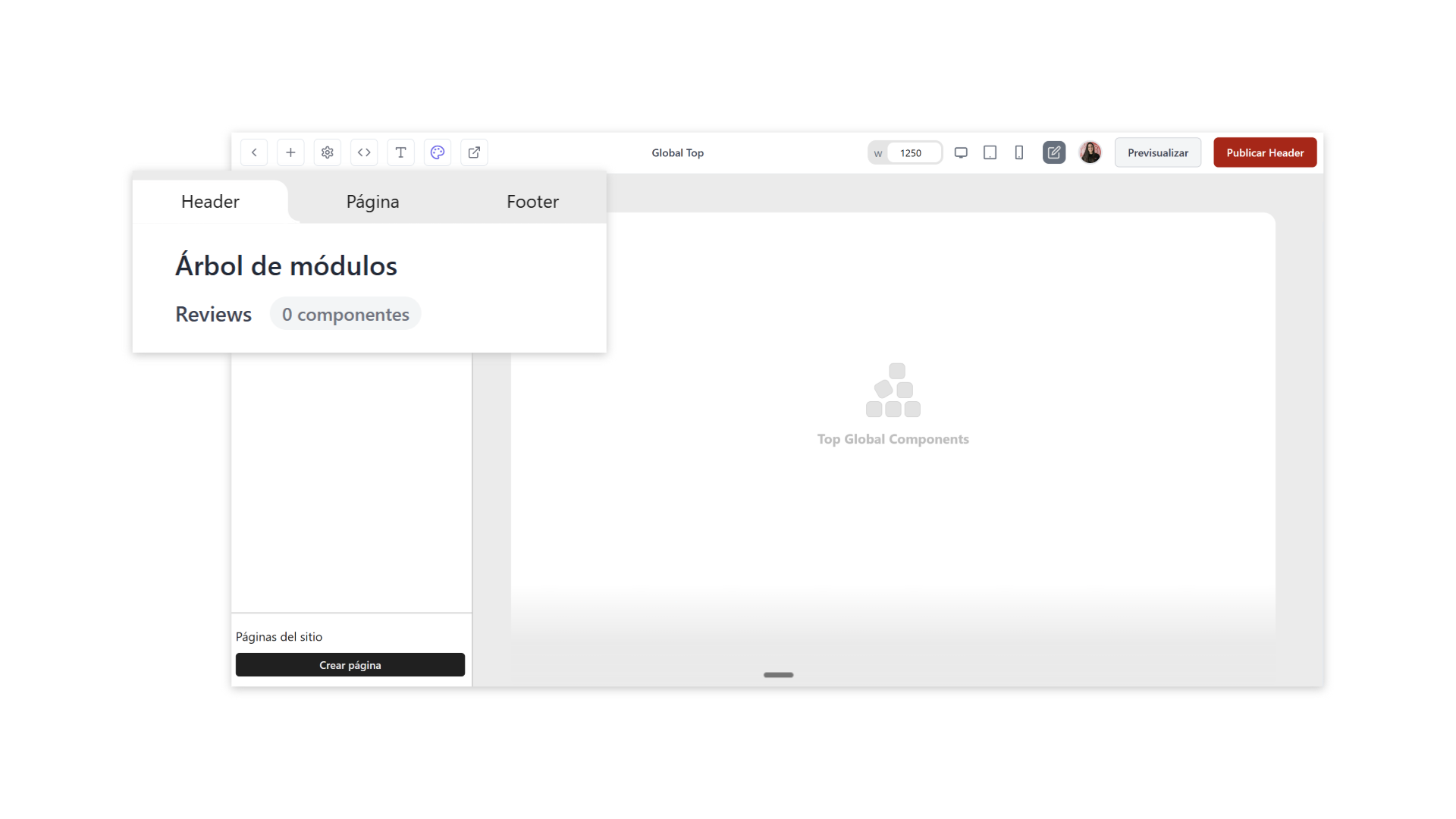Select the typography T icon
Image resolution: width=1456 pixels, height=819 pixels.
click(x=401, y=152)
